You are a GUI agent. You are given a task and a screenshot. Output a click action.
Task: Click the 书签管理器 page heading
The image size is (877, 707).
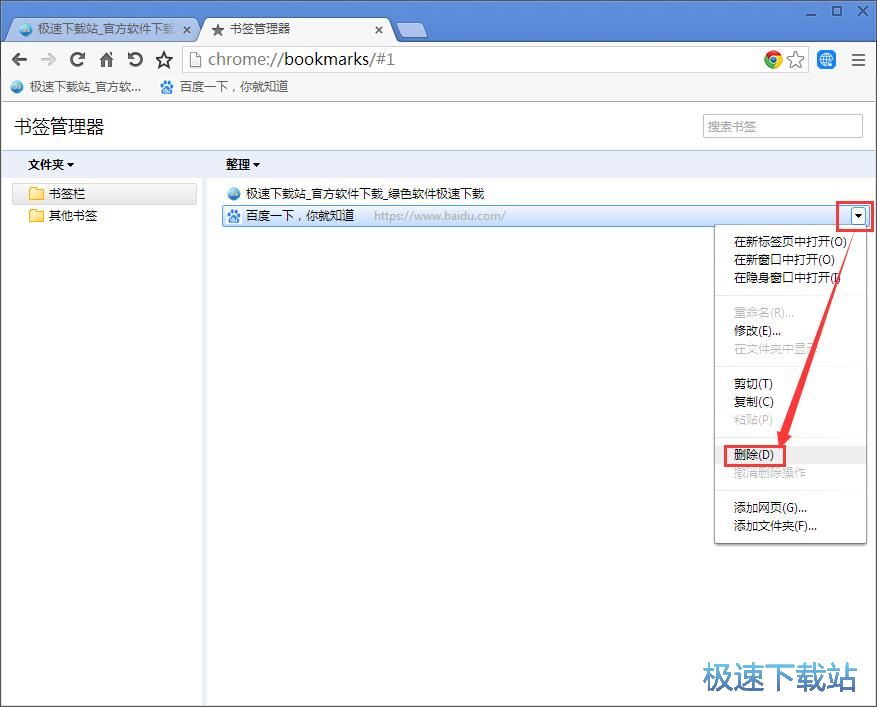point(59,127)
